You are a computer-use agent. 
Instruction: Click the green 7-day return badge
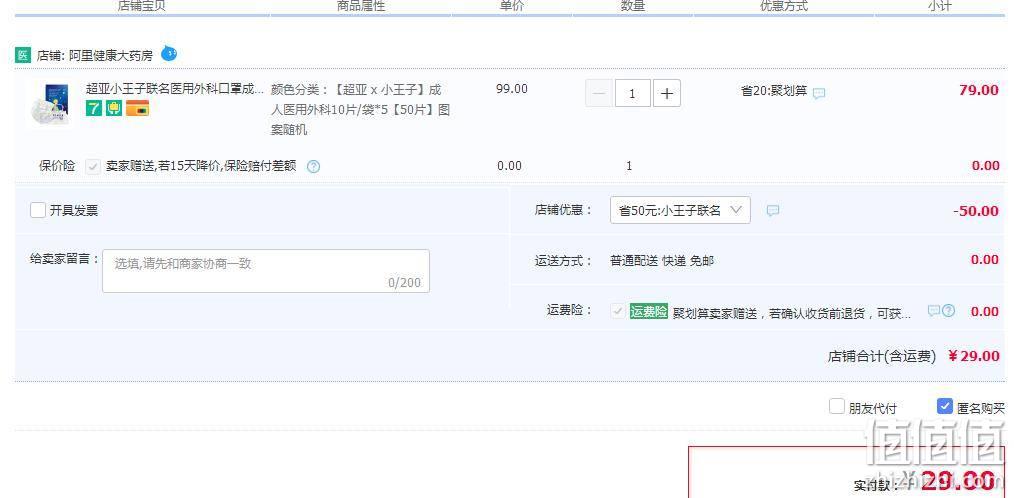pyautogui.click(x=94, y=108)
